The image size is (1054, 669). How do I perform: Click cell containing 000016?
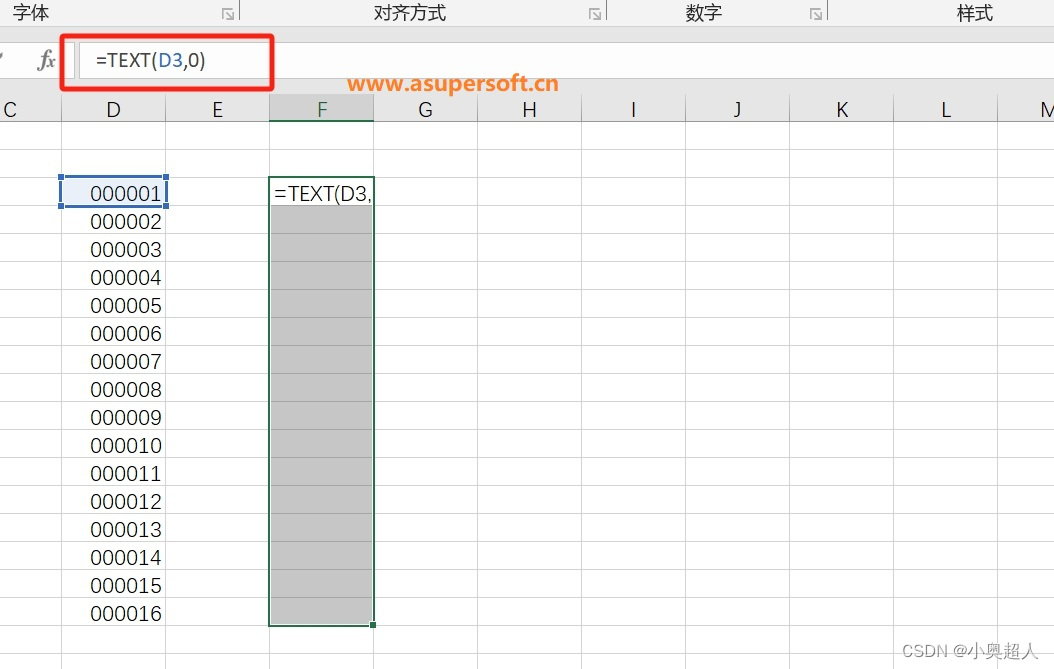(113, 613)
